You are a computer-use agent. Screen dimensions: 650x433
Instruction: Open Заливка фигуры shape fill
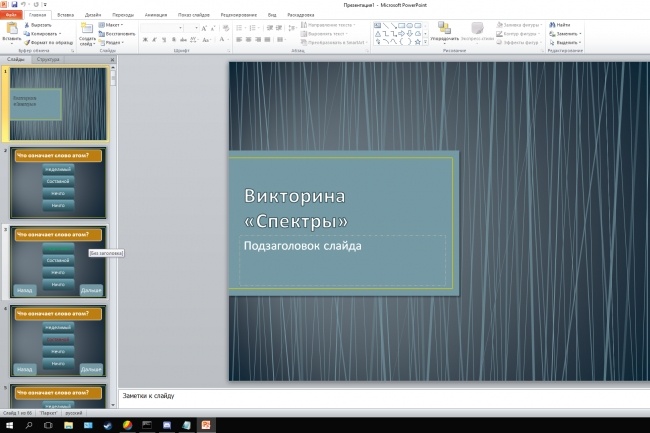[519, 25]
